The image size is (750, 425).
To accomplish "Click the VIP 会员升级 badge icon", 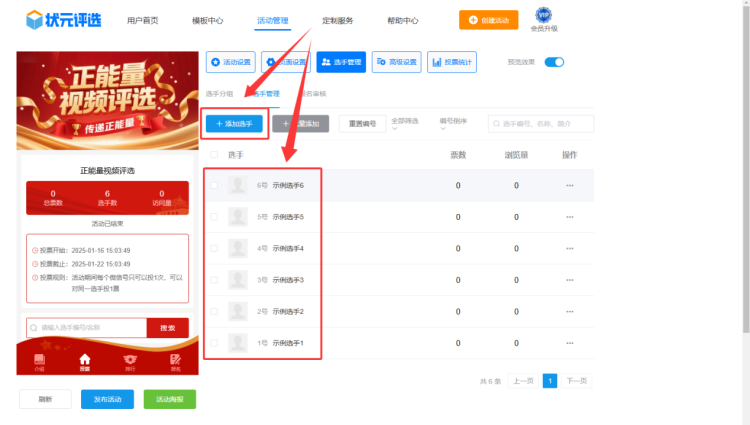I will [x=543, y=15].
